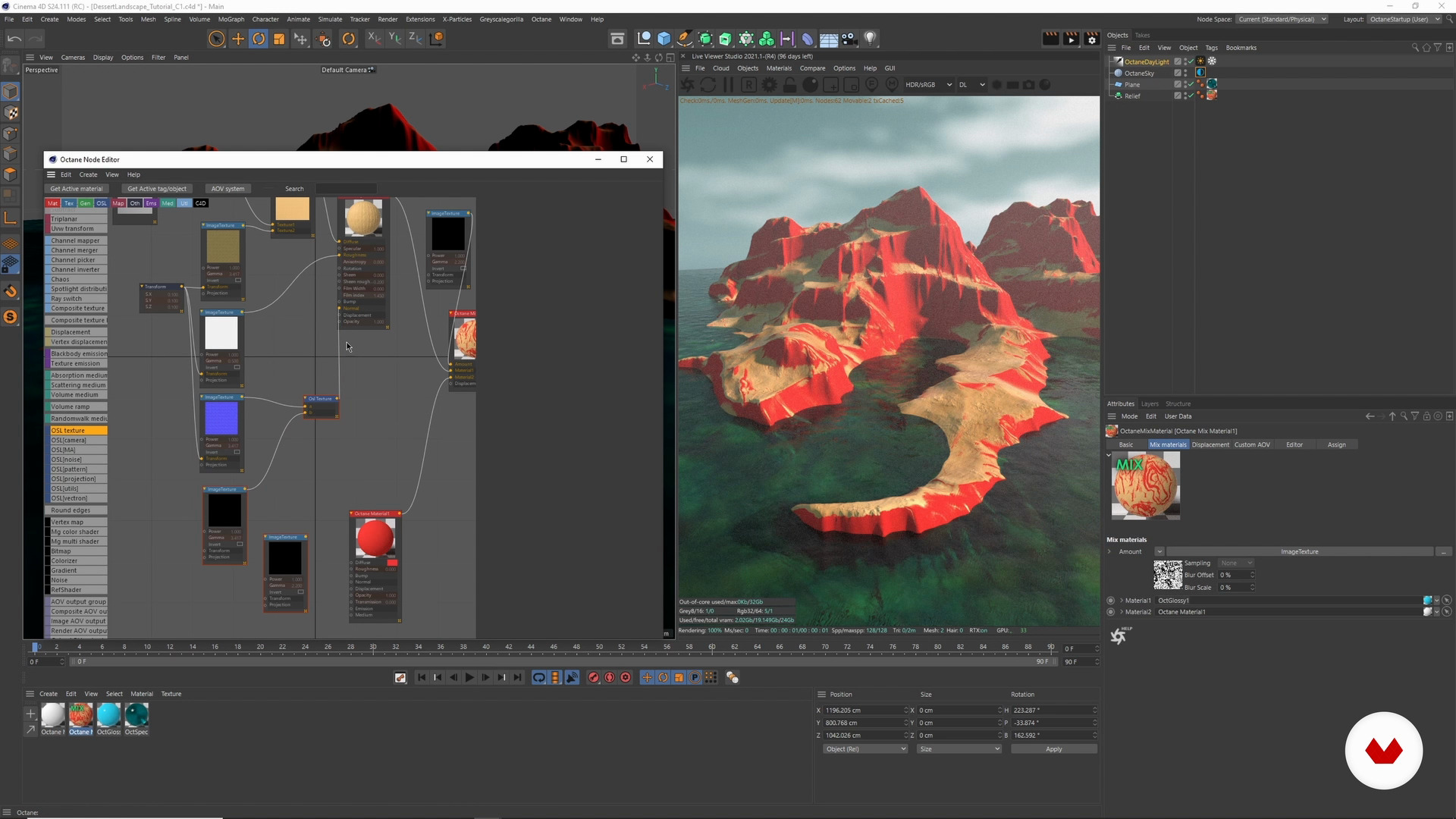The width and height of the screenshot is (1456, 819).
Task: Click Get Active tag/object button
Action: (x=157, y=189)
